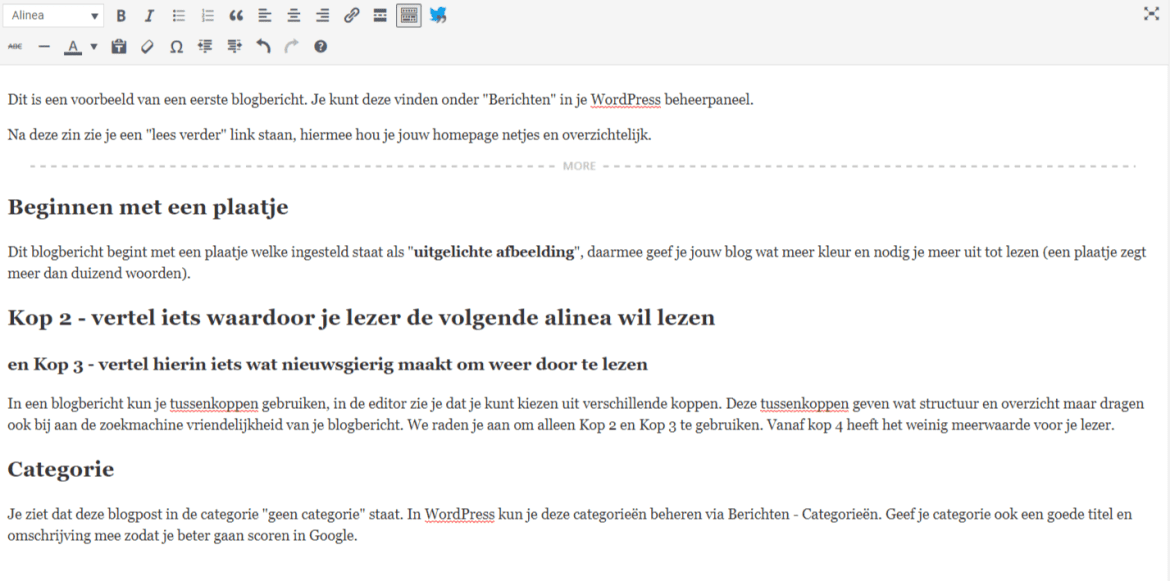Undo the last edit
Viewport: 1170px width, 581px height.
(x=263, y=45)
